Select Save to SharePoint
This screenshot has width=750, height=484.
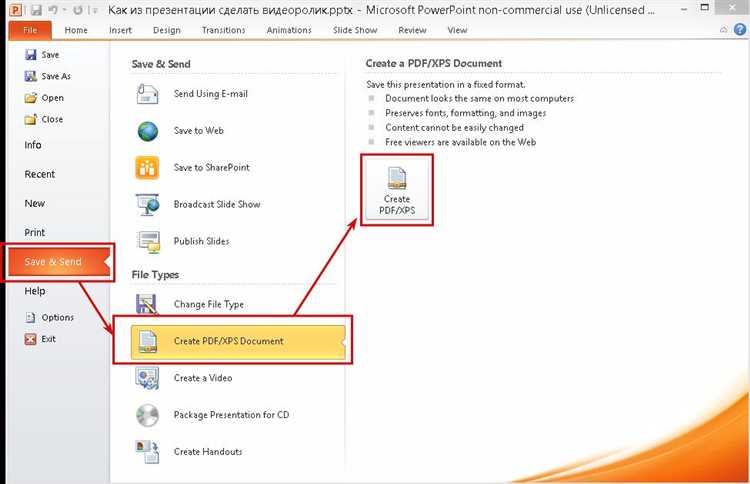coord(211,167)
